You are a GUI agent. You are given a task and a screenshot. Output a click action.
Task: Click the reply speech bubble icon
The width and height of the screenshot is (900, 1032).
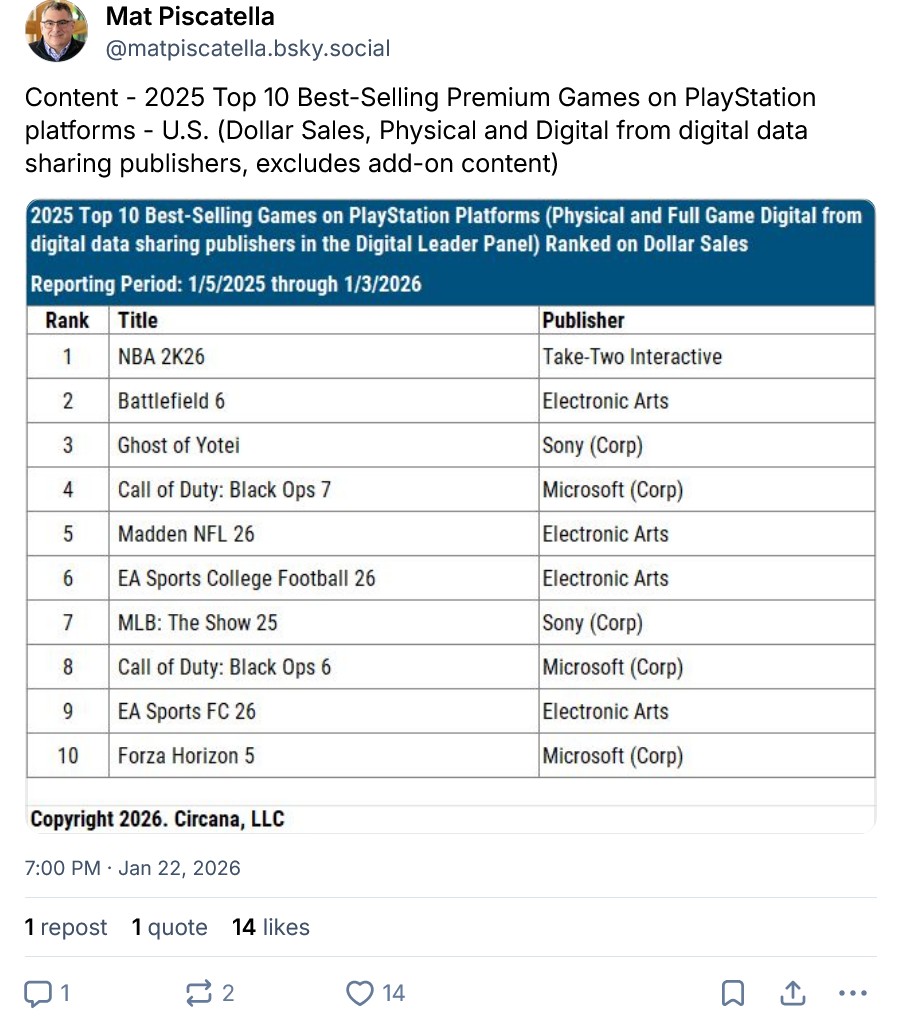[x=38, y=993]
